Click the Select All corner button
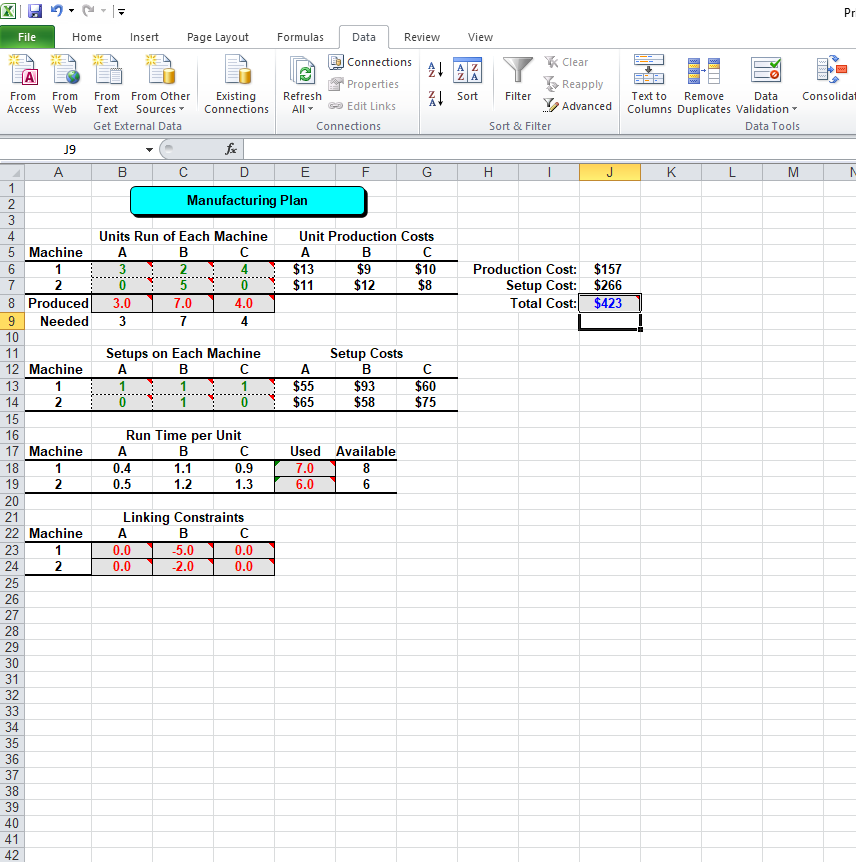This screenshot has height=862, width=856. click(x=12, y=172)
